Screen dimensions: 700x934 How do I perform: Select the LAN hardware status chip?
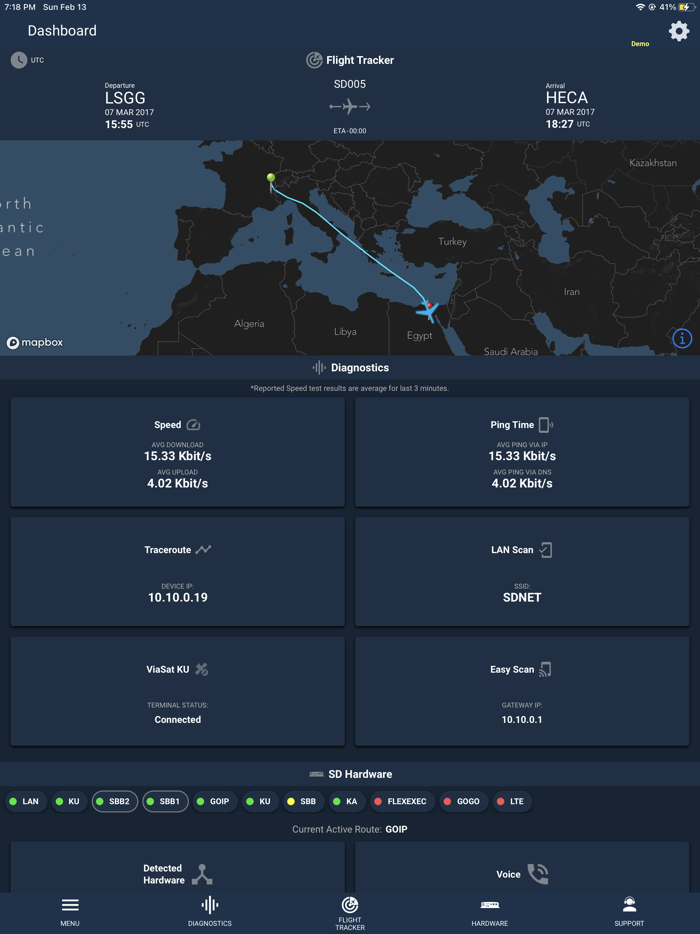click(x=26, y=801)
